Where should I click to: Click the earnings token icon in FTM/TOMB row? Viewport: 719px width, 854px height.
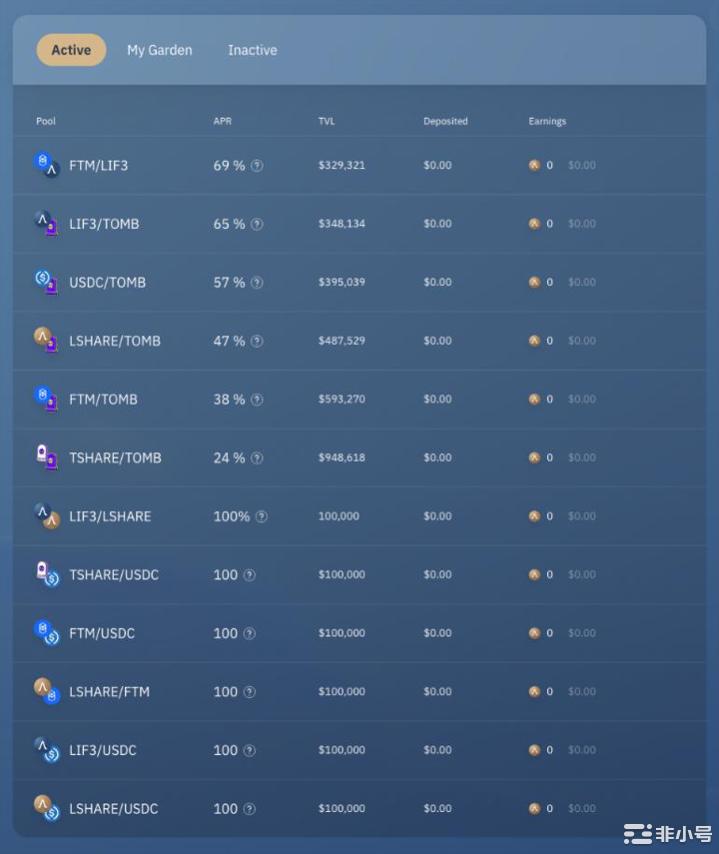click(534, 399)
